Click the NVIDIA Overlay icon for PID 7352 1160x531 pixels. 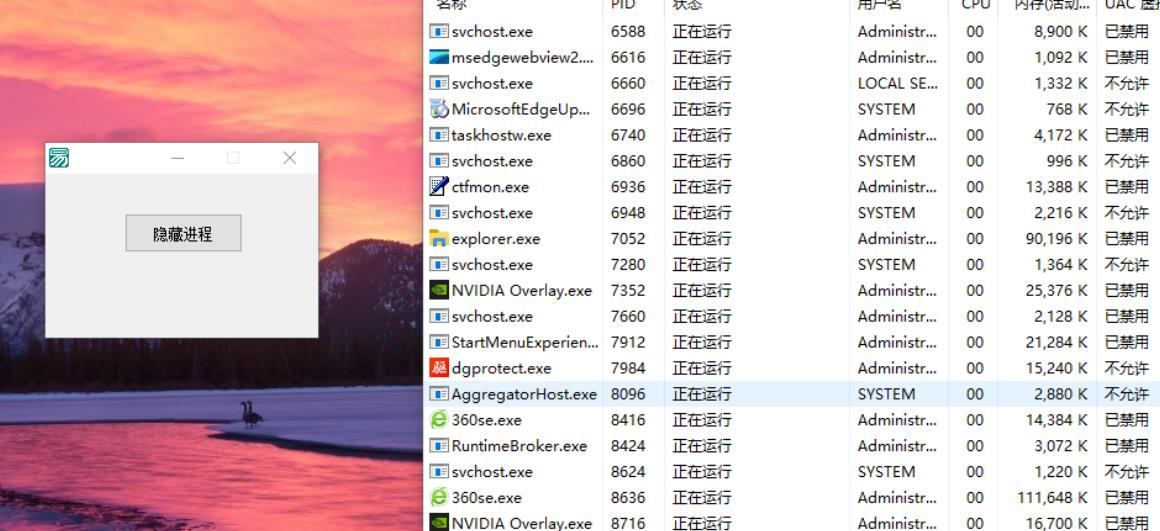click(x=439, y=291)
